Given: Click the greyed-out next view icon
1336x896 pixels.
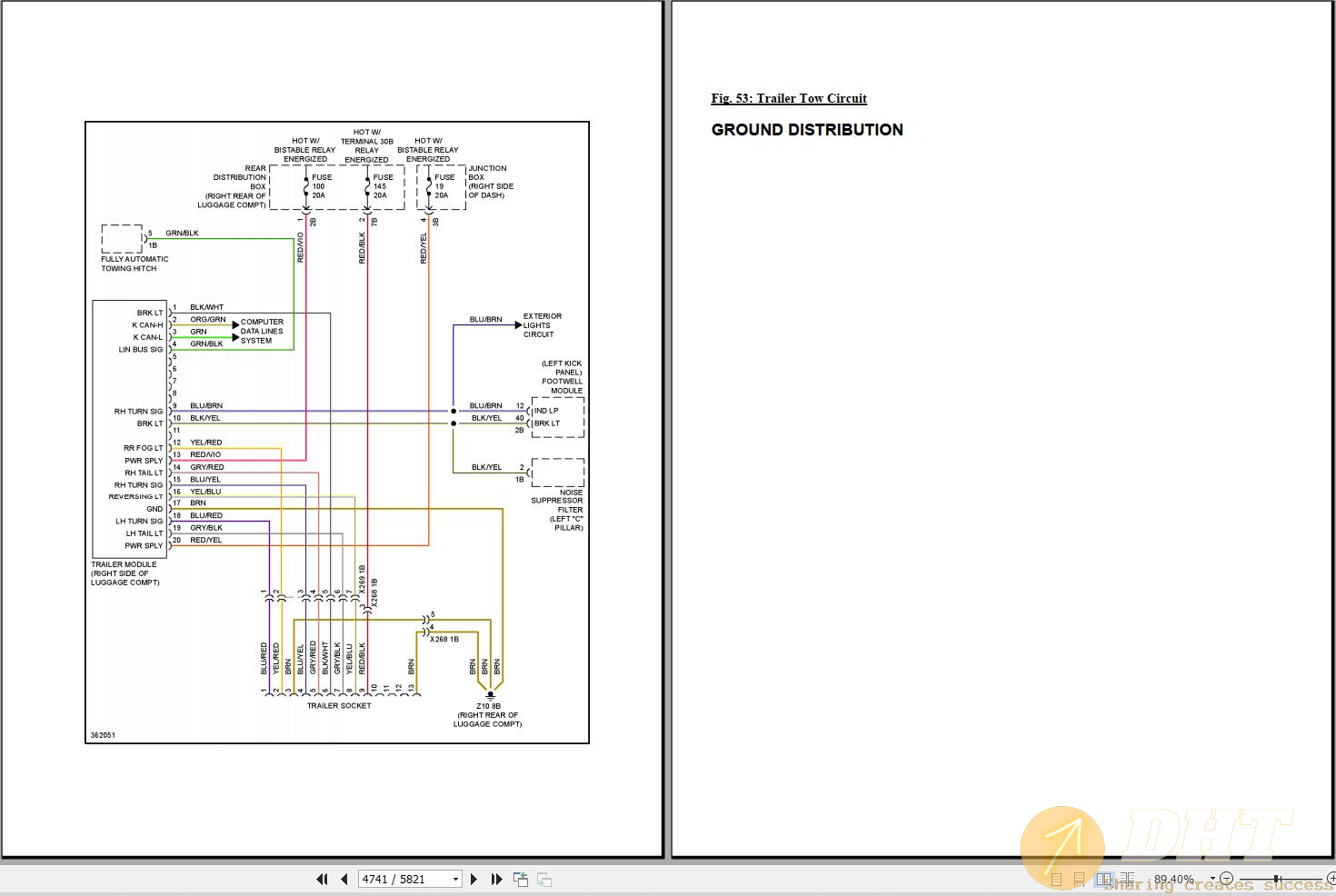Looking at the screenshot, I should point(544,879).
